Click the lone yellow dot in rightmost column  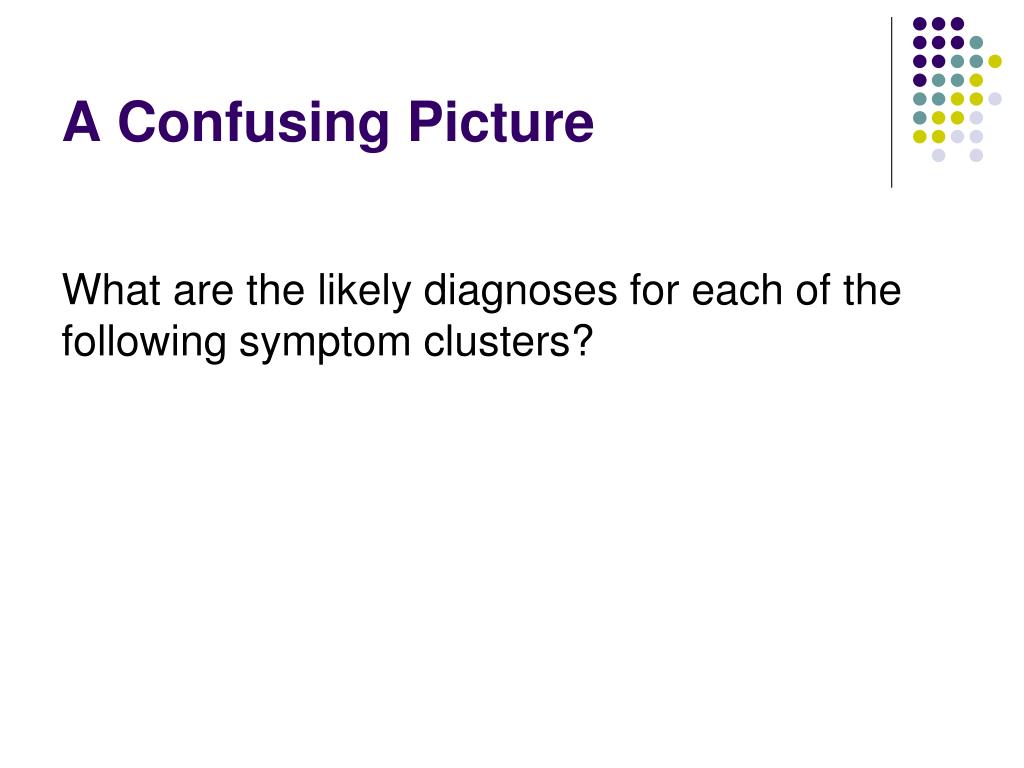(x=995, y=61)
